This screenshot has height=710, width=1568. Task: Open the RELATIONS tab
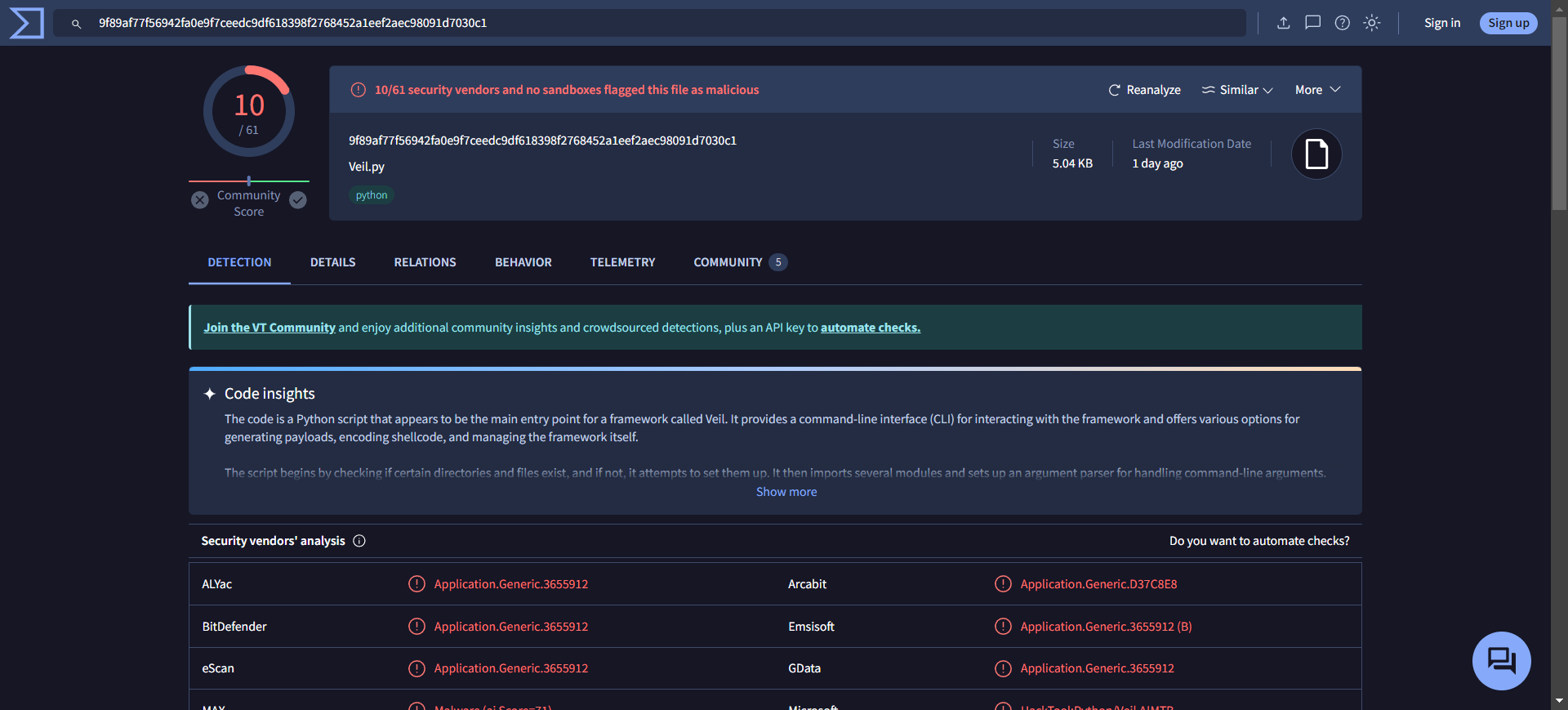point(425,262)
